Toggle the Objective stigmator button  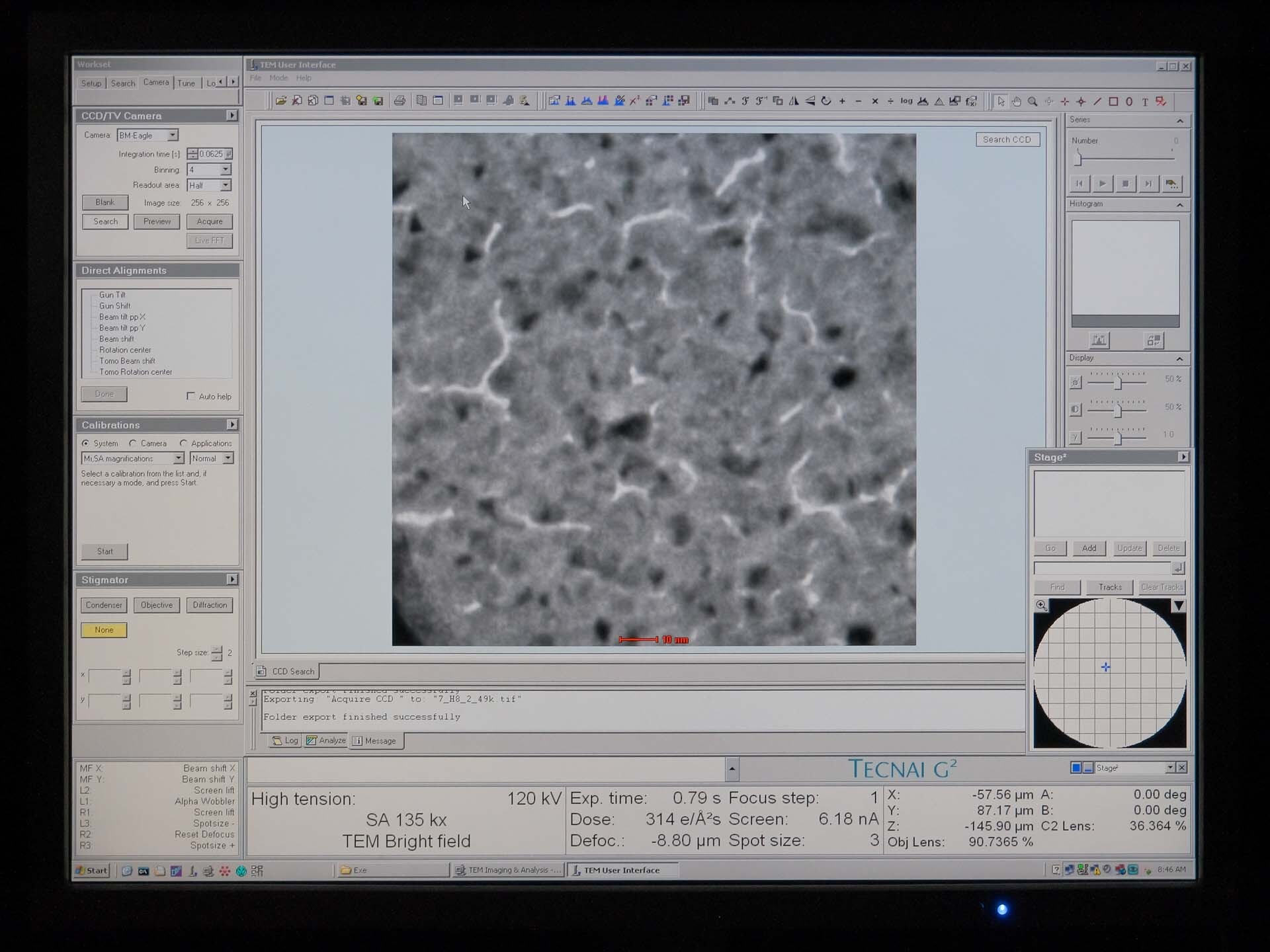157,605
